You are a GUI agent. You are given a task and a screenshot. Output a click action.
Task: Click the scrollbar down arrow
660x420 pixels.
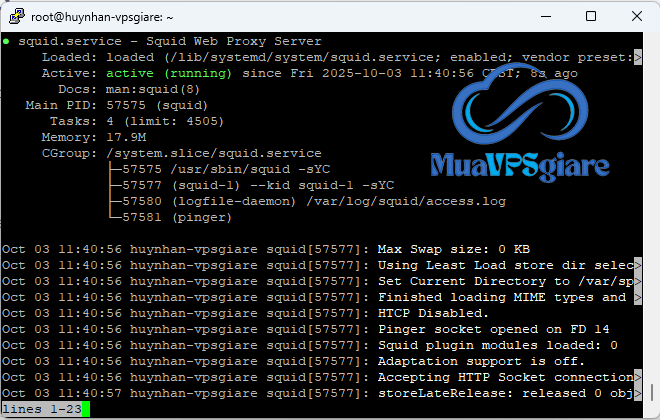651,411
